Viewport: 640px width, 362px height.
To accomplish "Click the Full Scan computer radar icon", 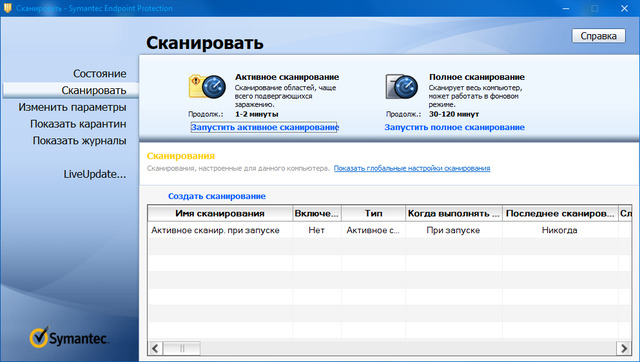I will (402, 86).
